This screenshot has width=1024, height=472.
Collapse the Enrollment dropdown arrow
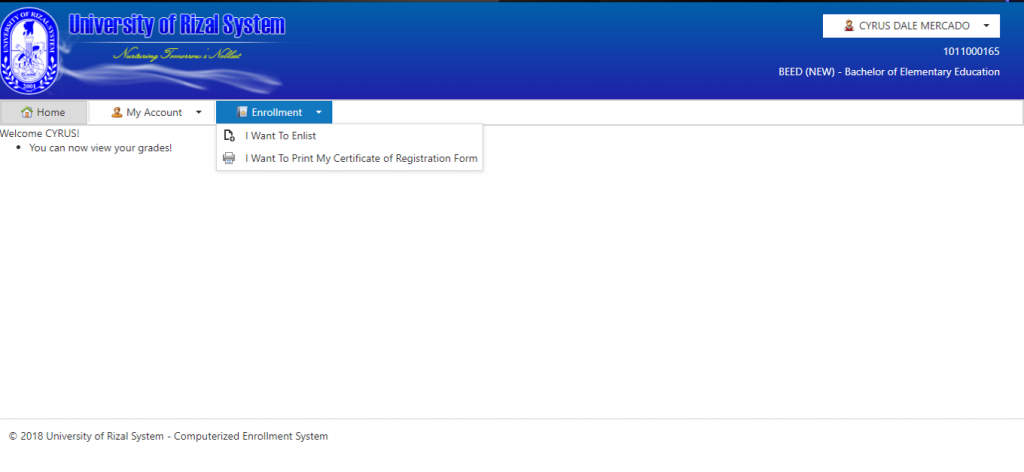(x=319, y=112)
